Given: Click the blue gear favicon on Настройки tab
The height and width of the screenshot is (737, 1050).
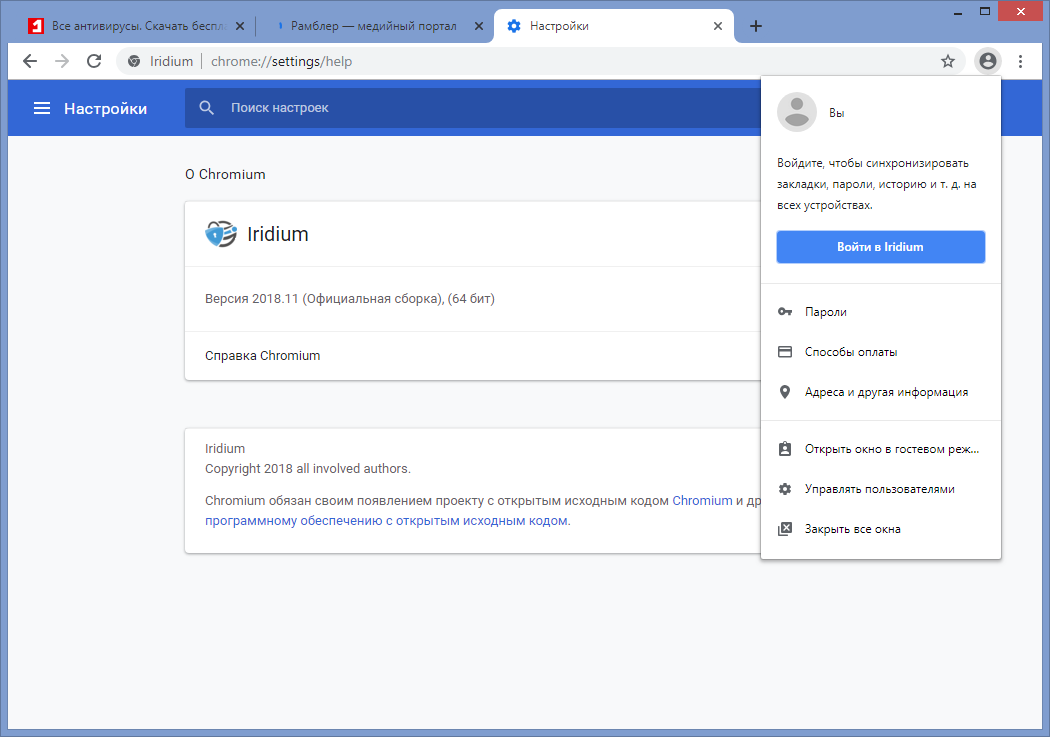Looking at the screenshot, I should click(514, 26).
